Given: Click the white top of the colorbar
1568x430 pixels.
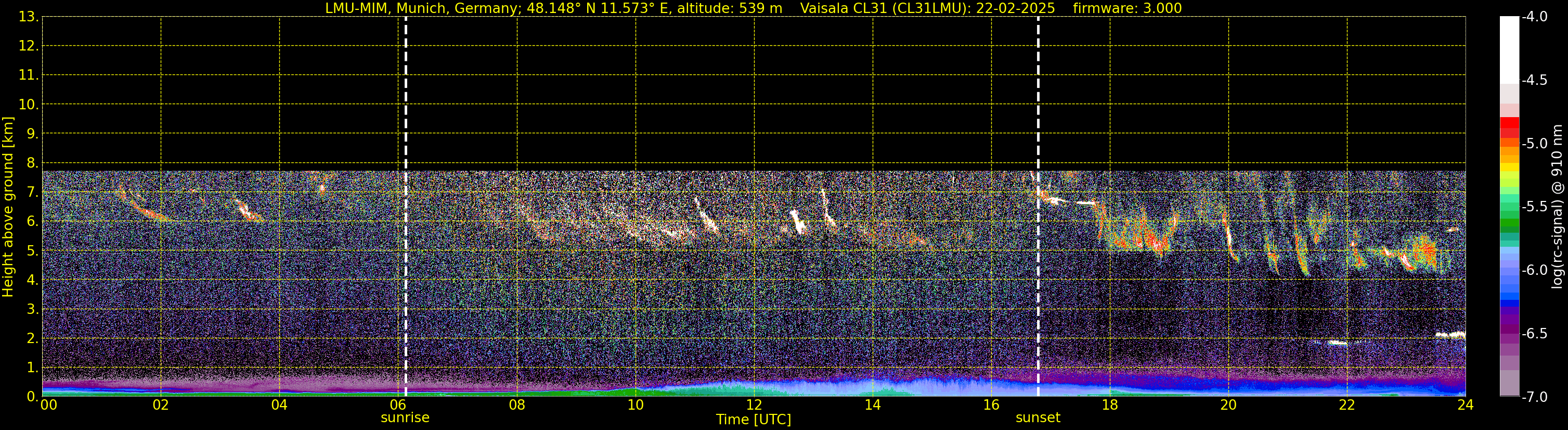Looking at the screenshot, I should tap(1509, 49).
